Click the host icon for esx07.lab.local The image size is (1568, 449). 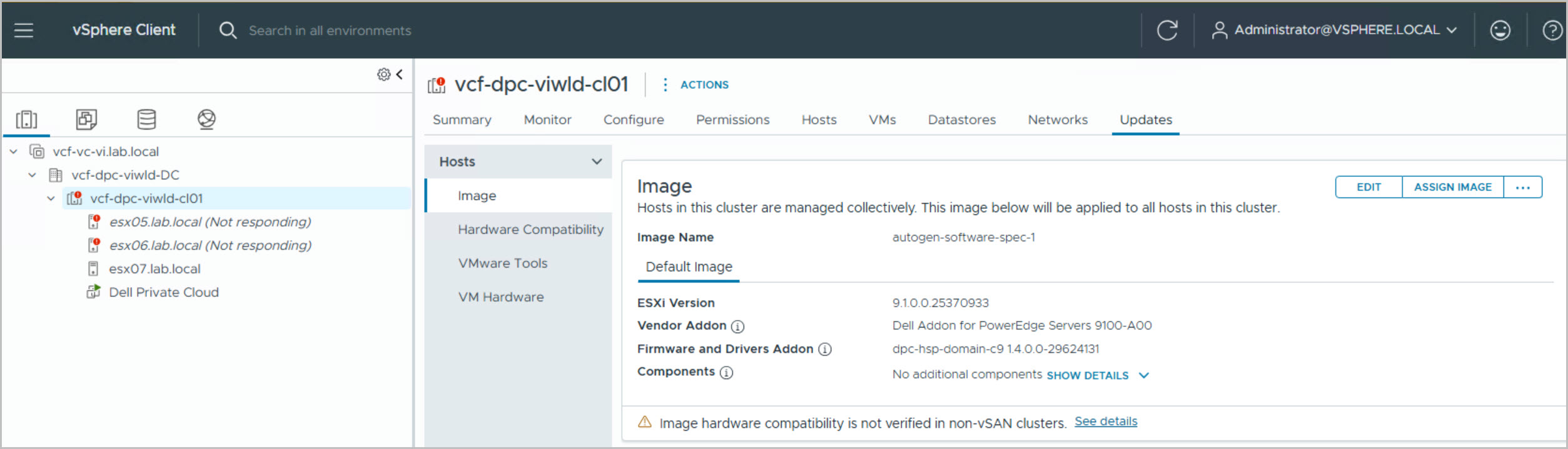tap(93, 269)
